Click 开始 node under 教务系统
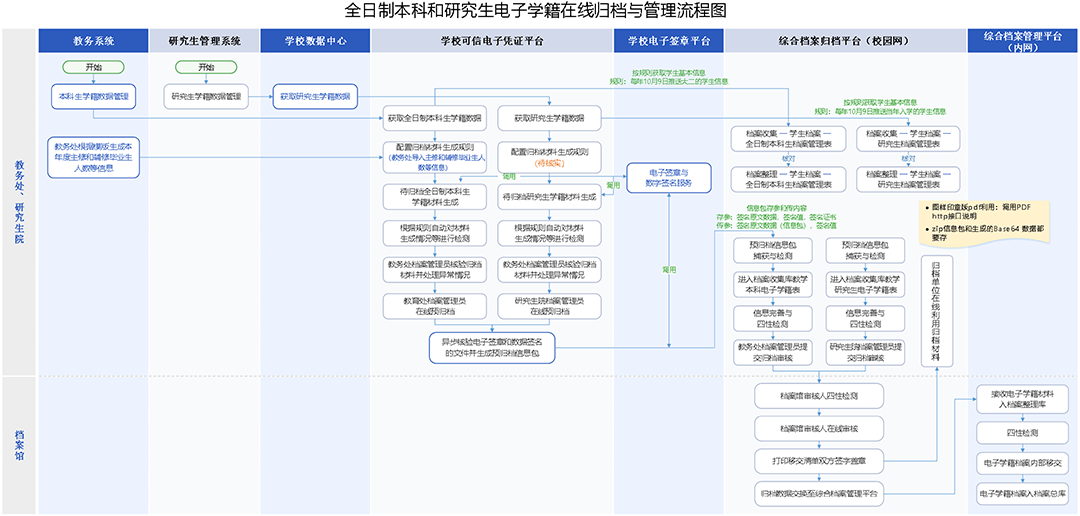The height and width of the screenshot is (516, 1080). click(94, 67)
